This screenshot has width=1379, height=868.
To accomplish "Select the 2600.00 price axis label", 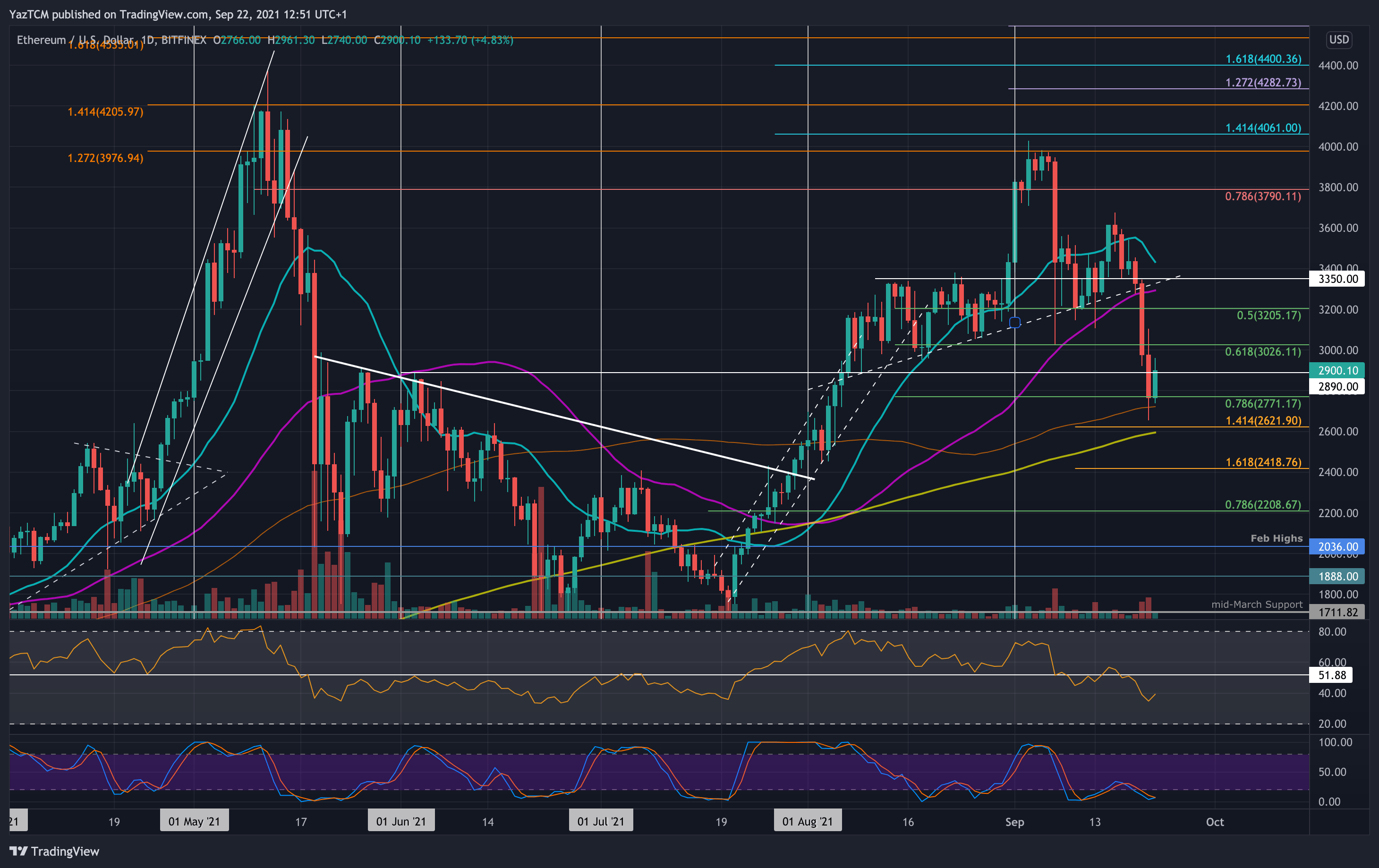I will click(1338, 431).
